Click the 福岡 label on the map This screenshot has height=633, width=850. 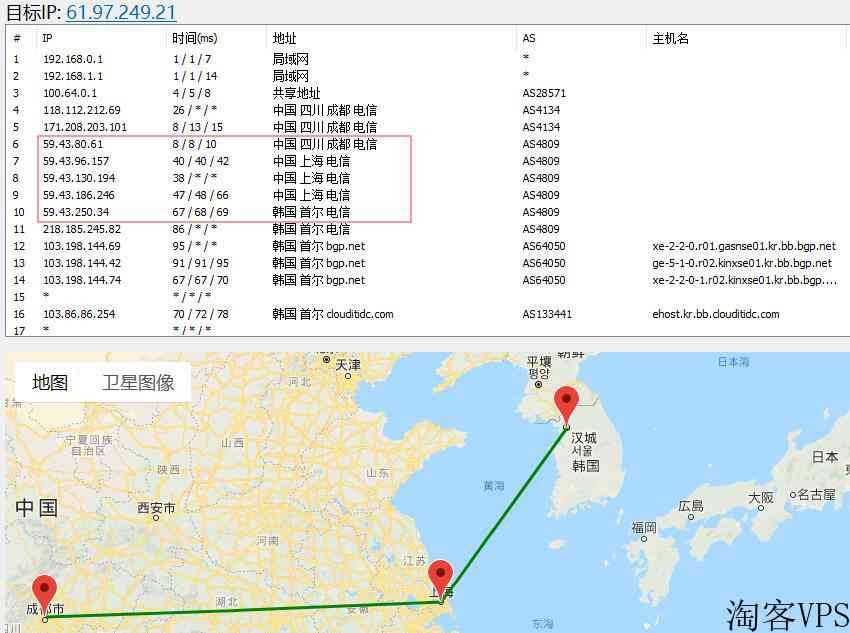pyautogui.click(x=644, y=527)
